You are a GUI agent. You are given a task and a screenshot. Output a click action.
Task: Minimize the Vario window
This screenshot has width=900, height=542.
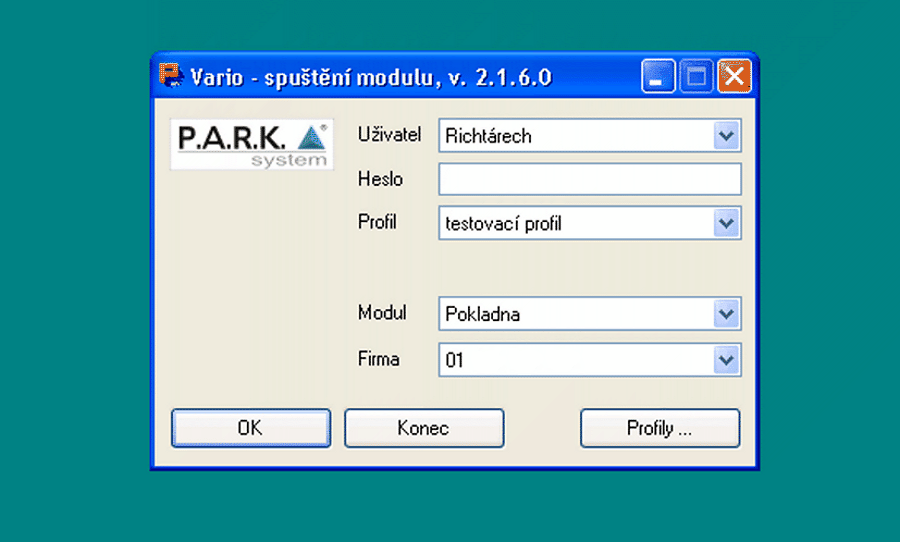(658, 76)
